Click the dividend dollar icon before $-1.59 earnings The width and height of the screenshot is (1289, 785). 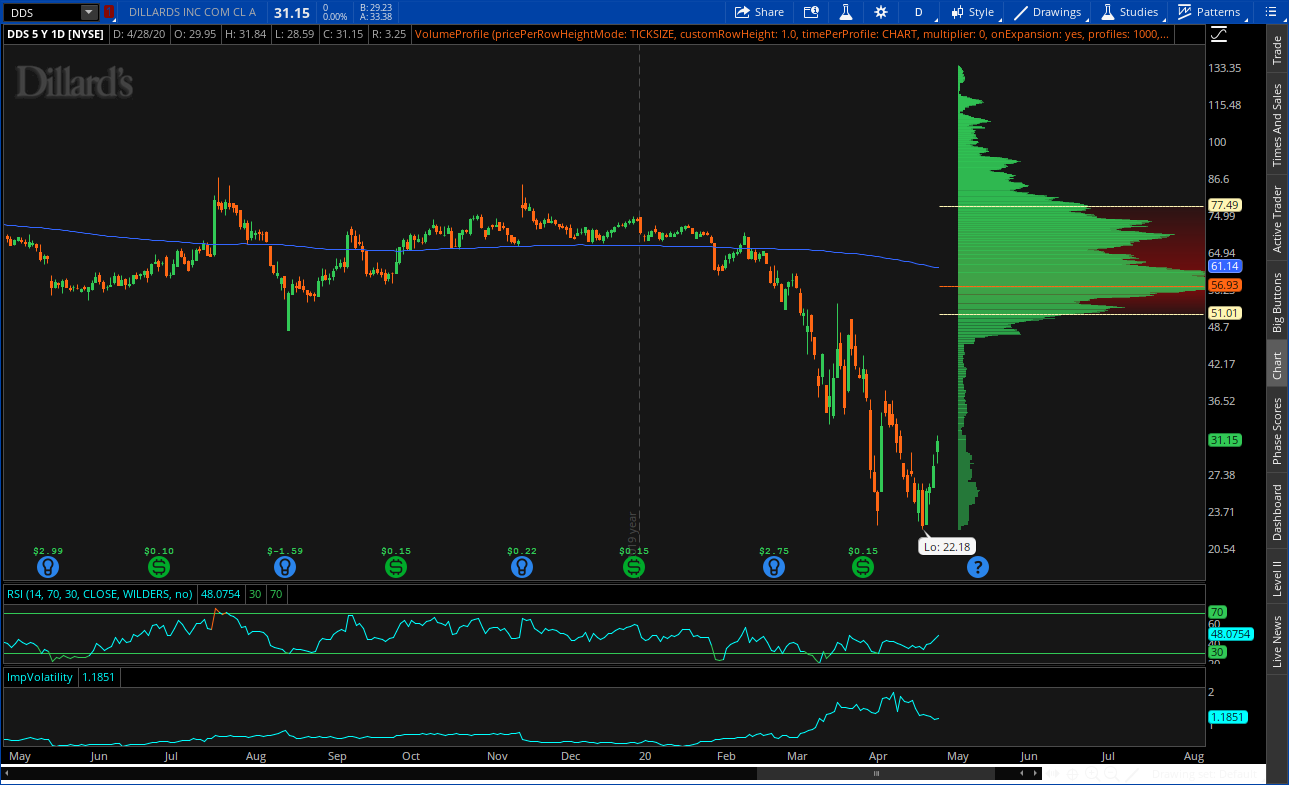click(x=159, y=567)
